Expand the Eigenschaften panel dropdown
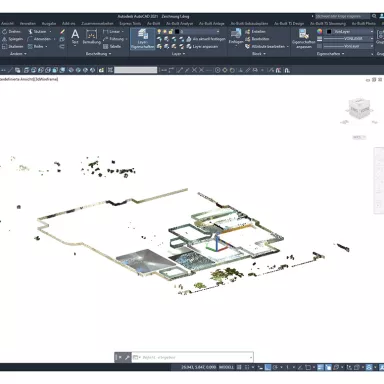The height and width of the screenshot is (384, 384). (x=330, y=54)
